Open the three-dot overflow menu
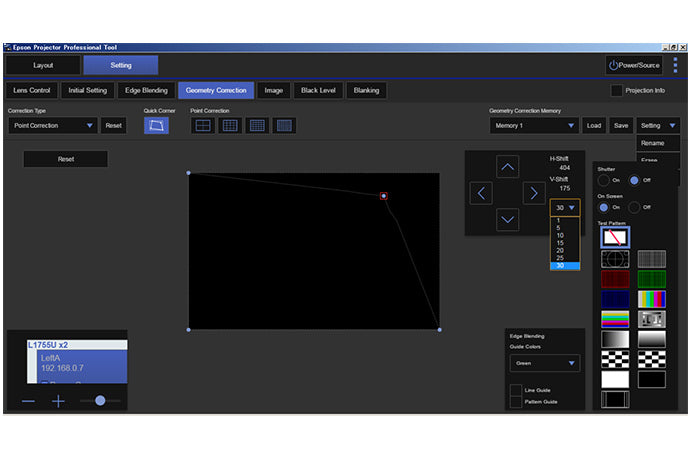690x460 pixels. pos(675,65)
